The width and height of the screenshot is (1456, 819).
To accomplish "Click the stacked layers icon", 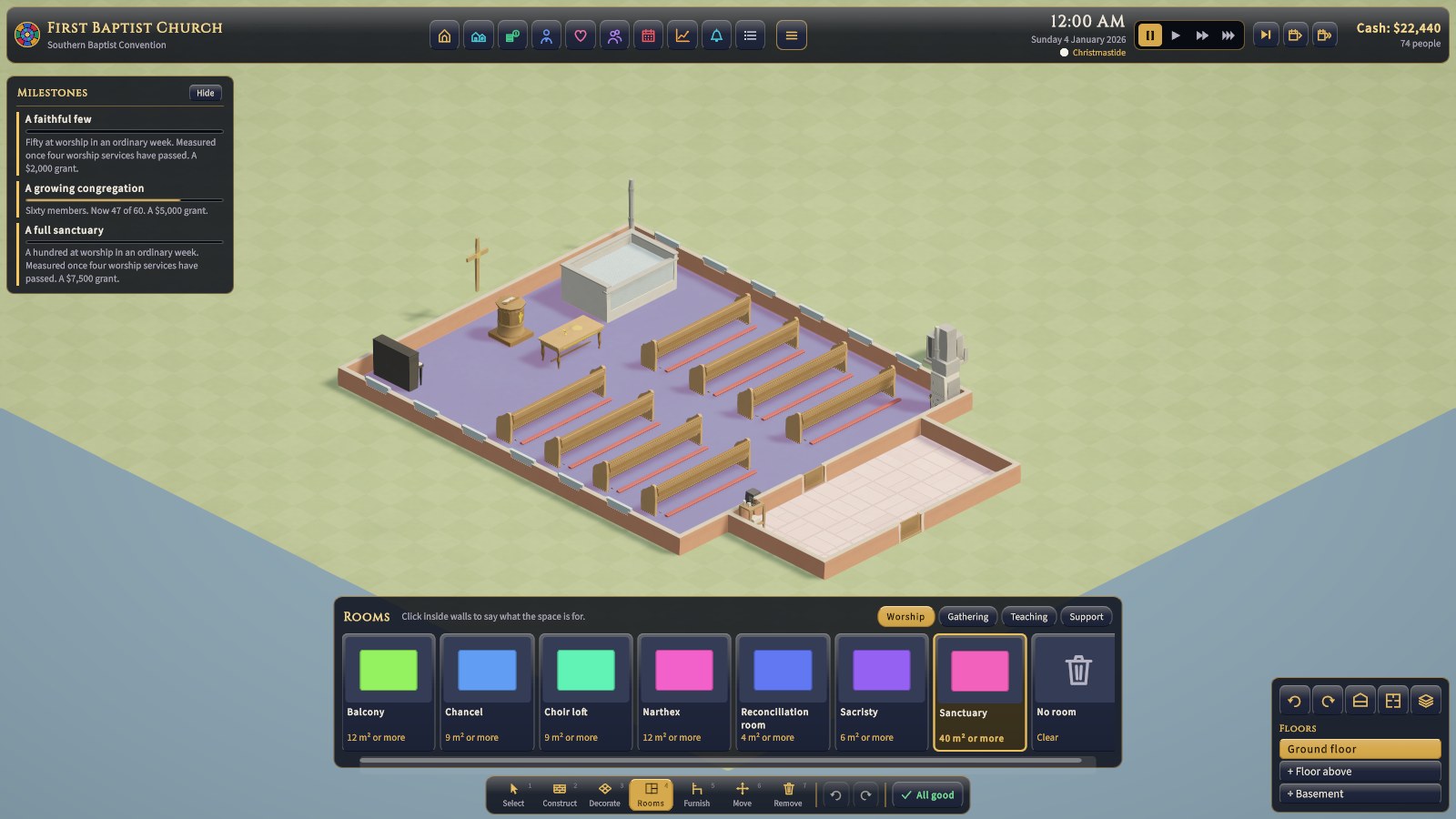I will [x=1426, y=701].
